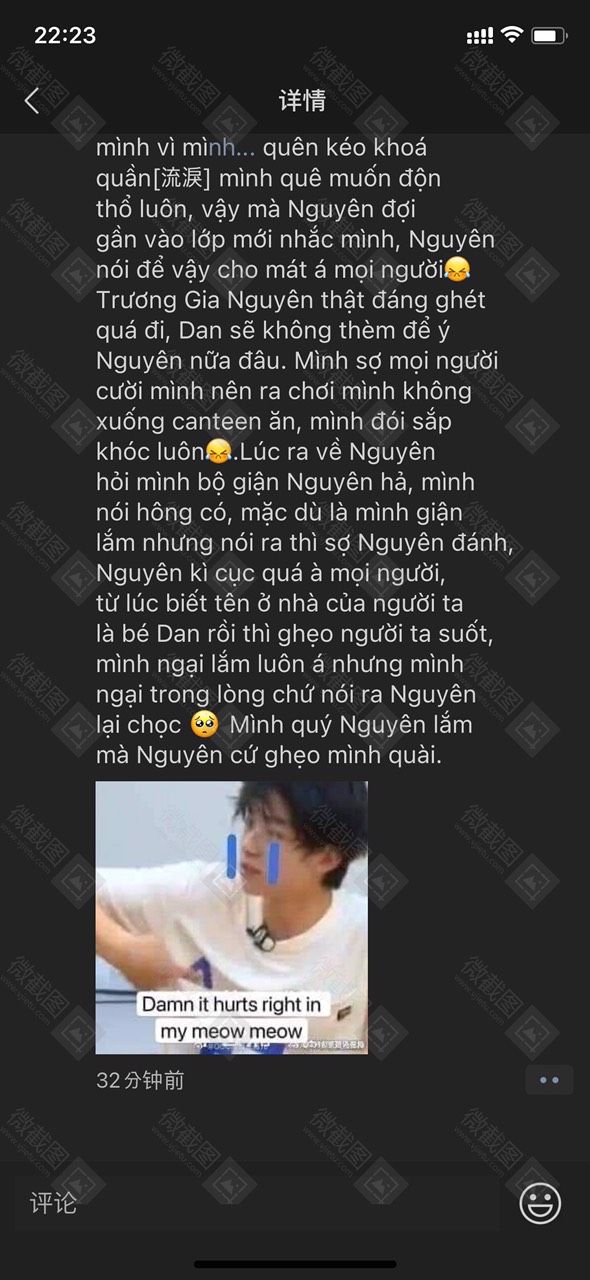Tap the cellular signal bars icon
The width and height of the screenshot is (590, 1280).
480,36
